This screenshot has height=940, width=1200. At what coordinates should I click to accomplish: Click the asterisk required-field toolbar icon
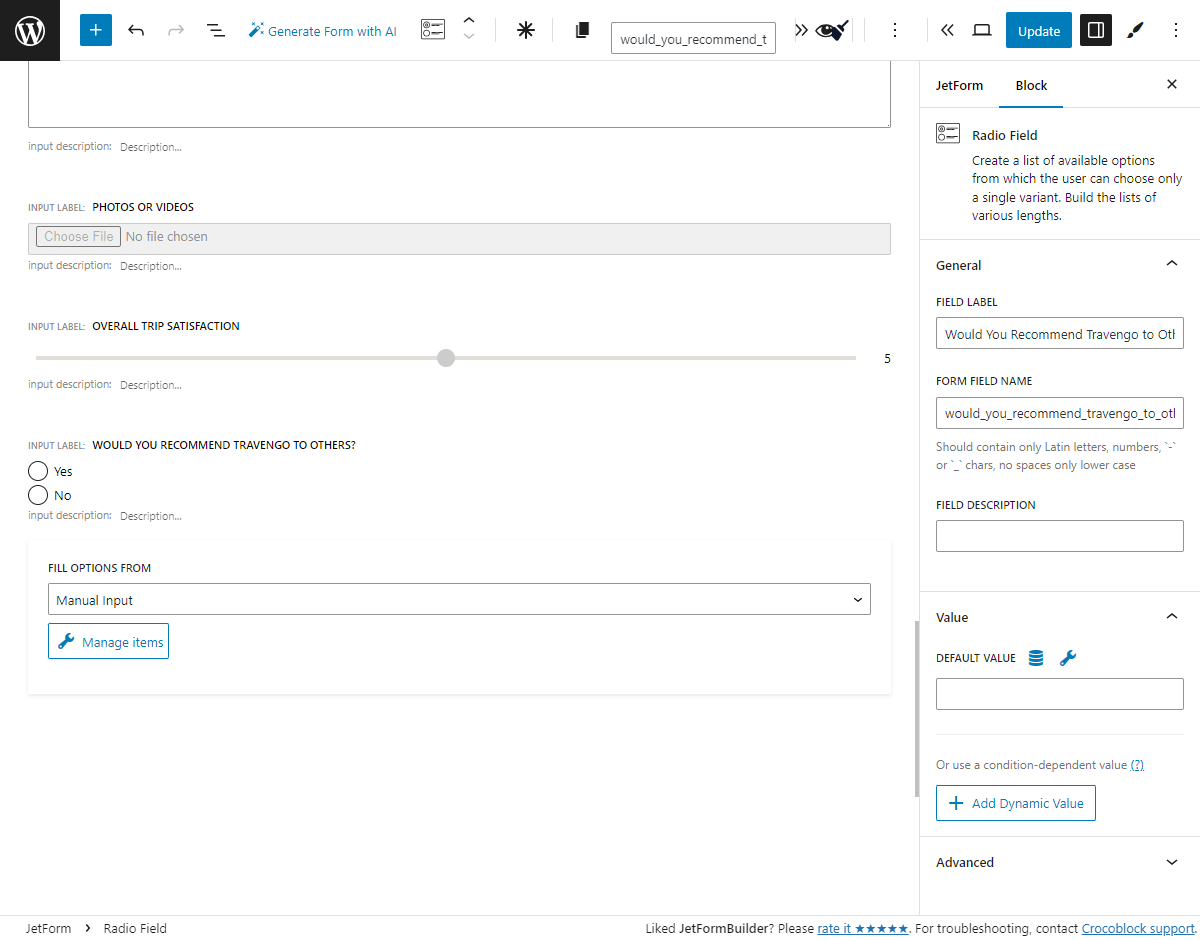tap(525, 30)
